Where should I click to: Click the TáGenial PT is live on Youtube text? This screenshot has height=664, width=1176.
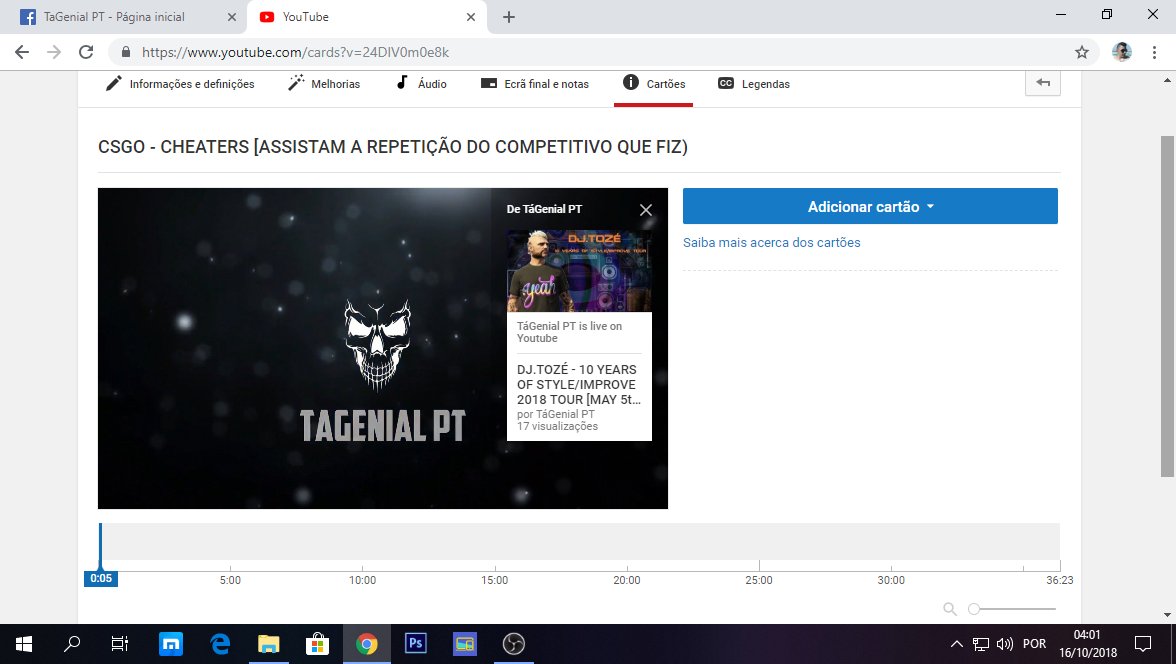coord(569,332)
